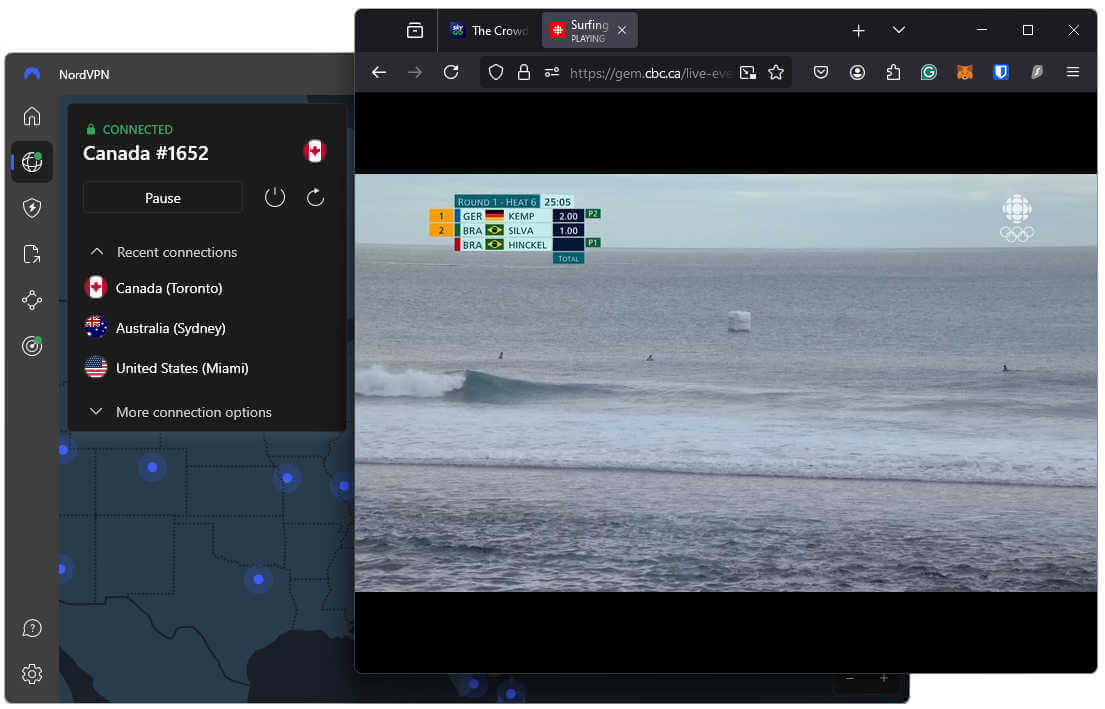
Task: Click the Canada flag icon beside server name
Action: coord(314,151)
